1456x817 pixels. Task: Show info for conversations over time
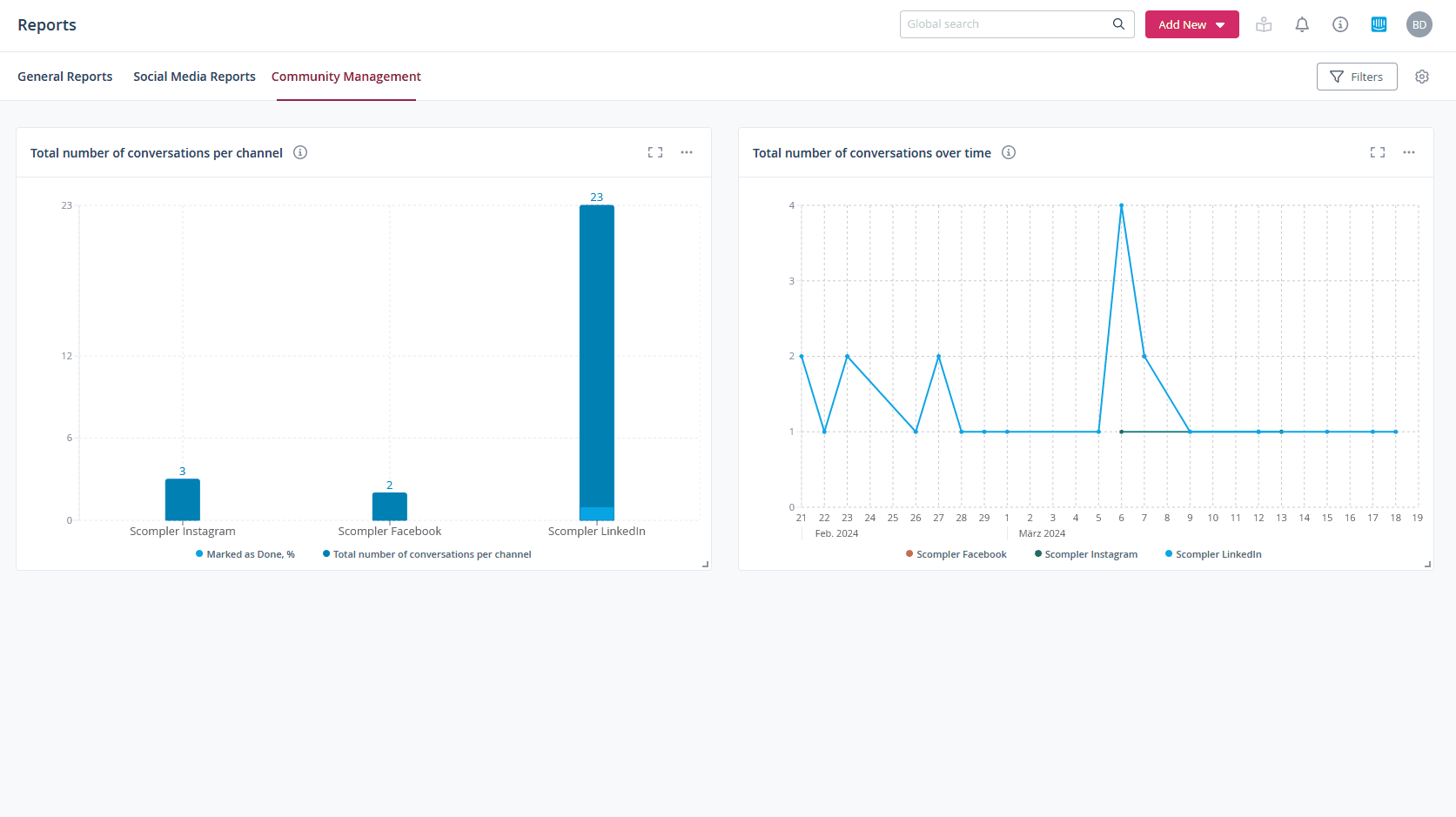coord(1009,152)
